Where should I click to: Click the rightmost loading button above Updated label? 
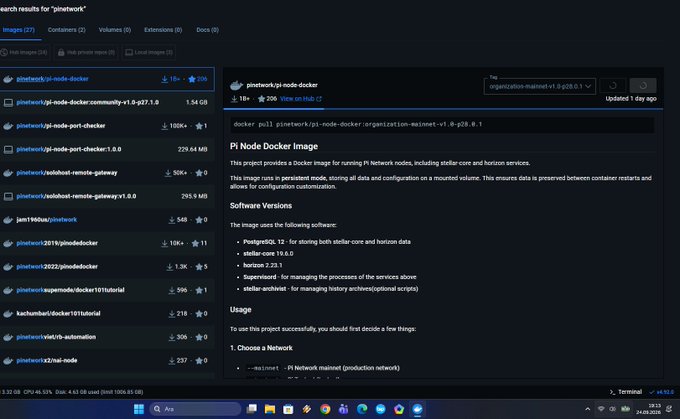[643, 85]
